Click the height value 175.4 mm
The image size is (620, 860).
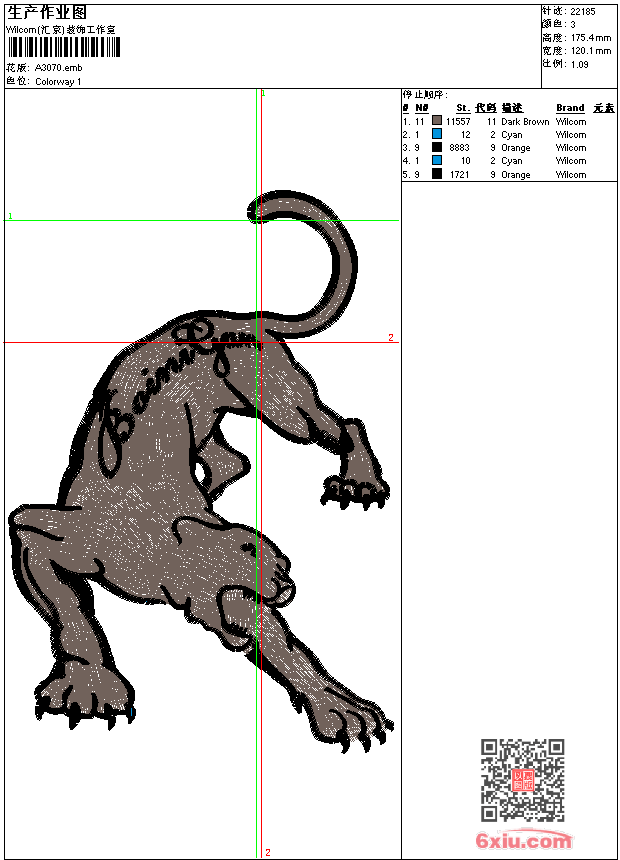point(590,37)
